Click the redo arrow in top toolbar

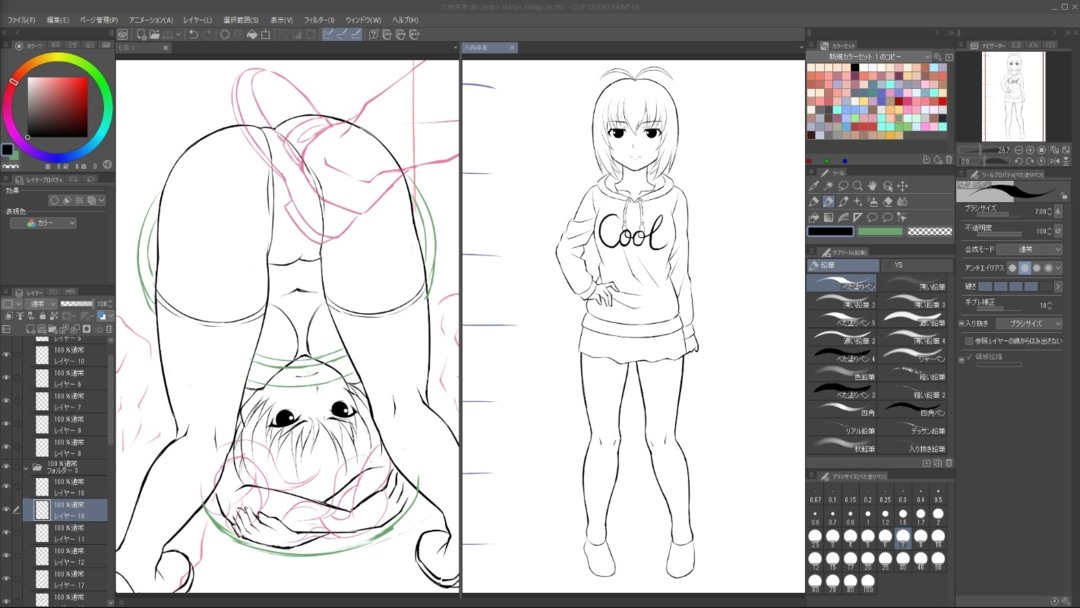(207, 34)
